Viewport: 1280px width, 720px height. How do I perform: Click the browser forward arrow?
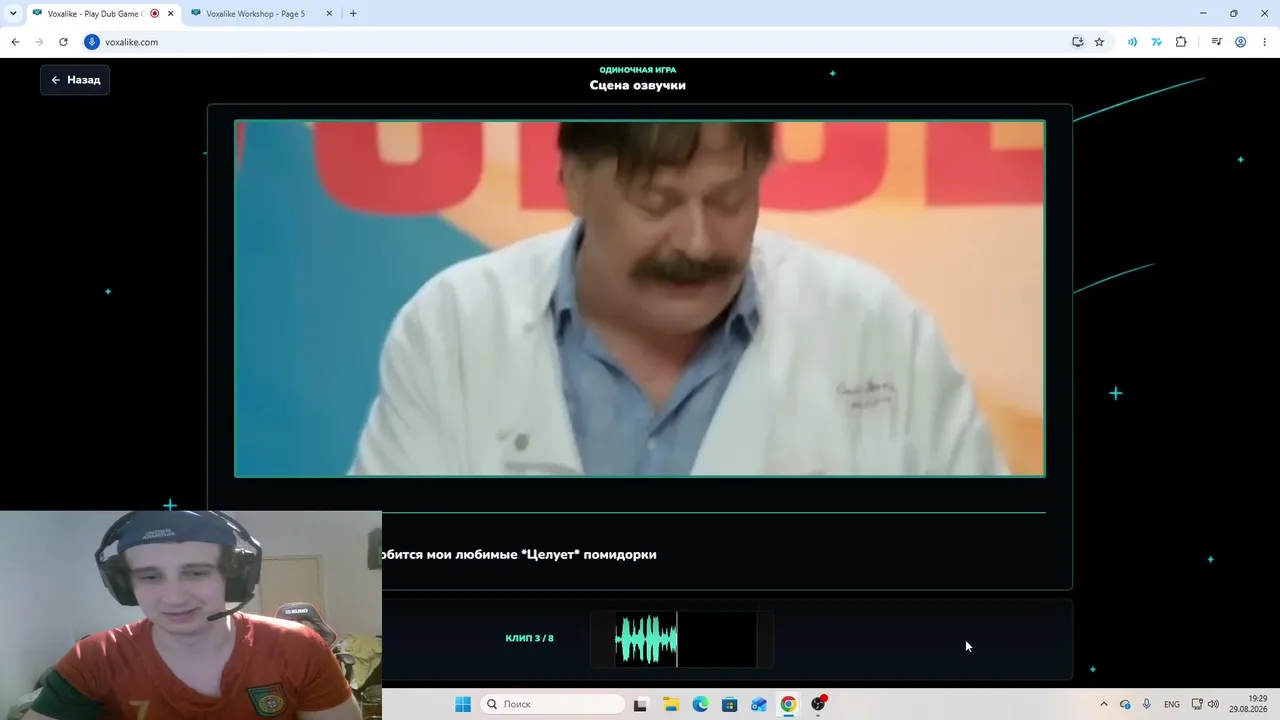point(39,42)
